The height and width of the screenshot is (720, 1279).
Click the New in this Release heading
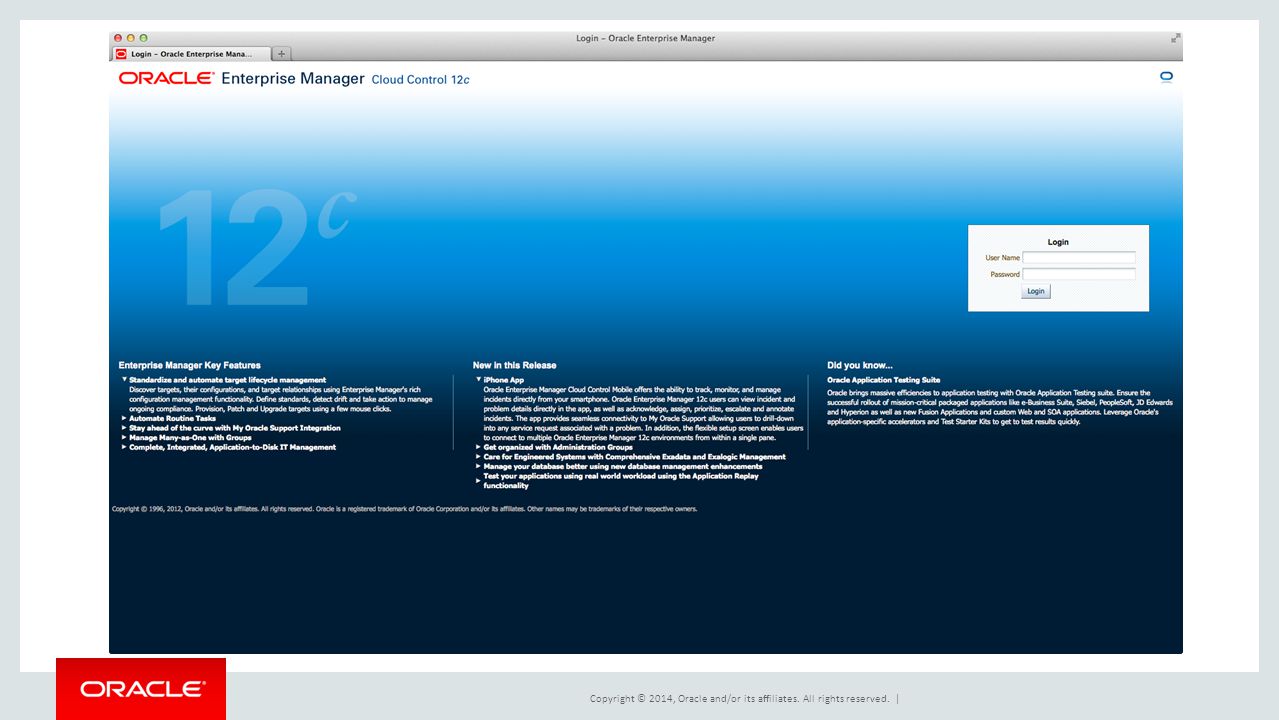[x=514, y=365]
